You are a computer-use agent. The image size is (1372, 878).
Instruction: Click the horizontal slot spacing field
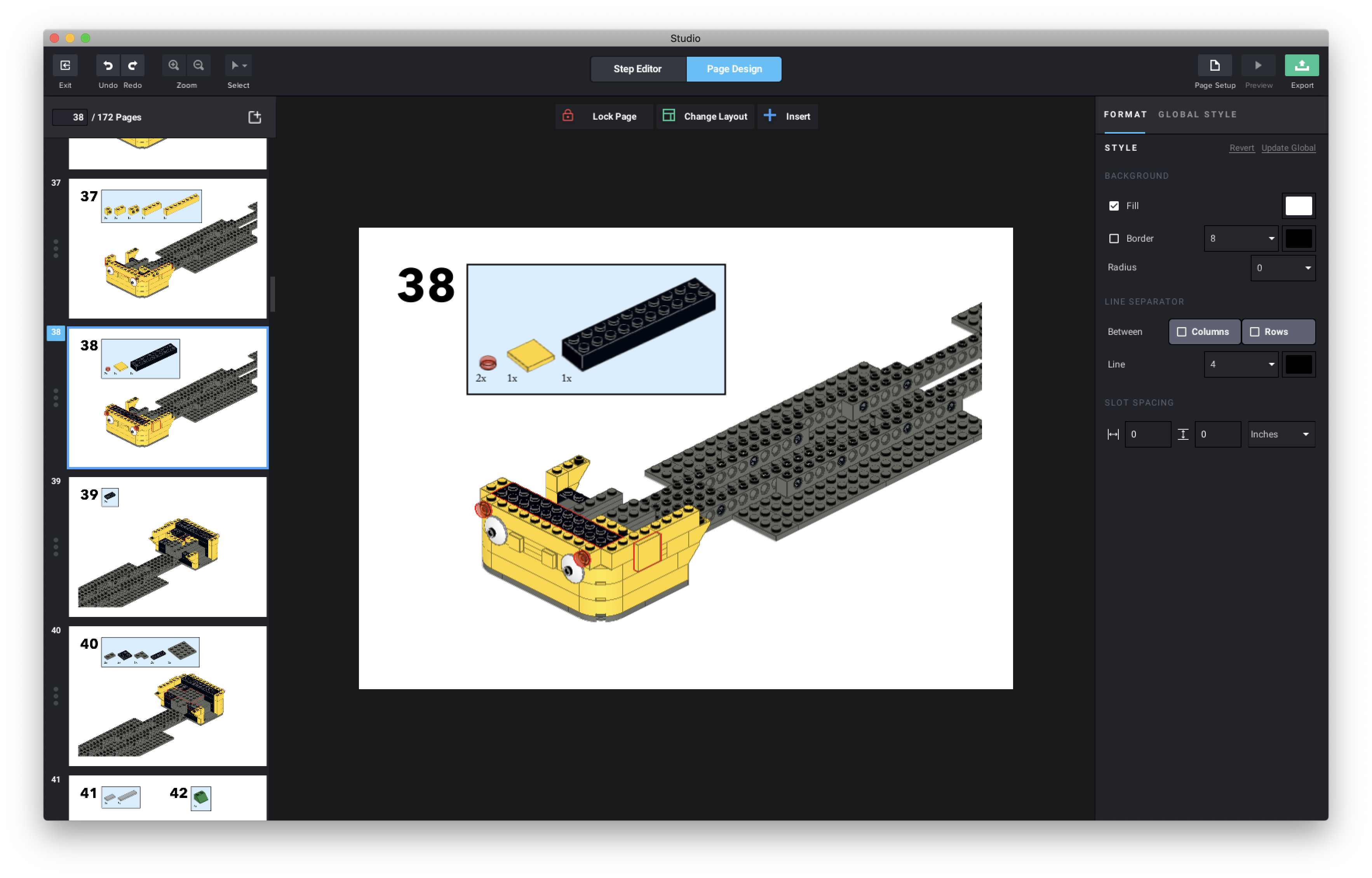[x=1147, y=434]
